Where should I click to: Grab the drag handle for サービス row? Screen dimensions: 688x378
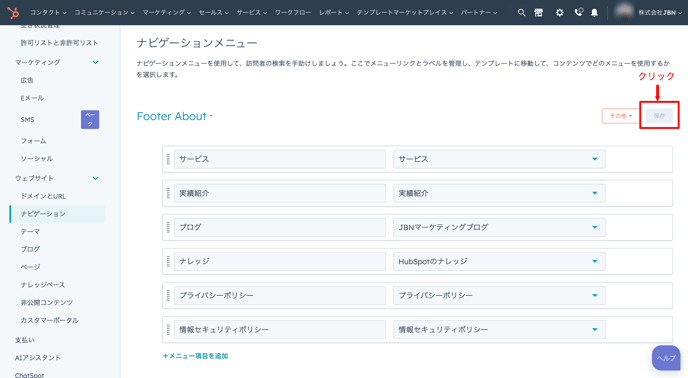168,159
